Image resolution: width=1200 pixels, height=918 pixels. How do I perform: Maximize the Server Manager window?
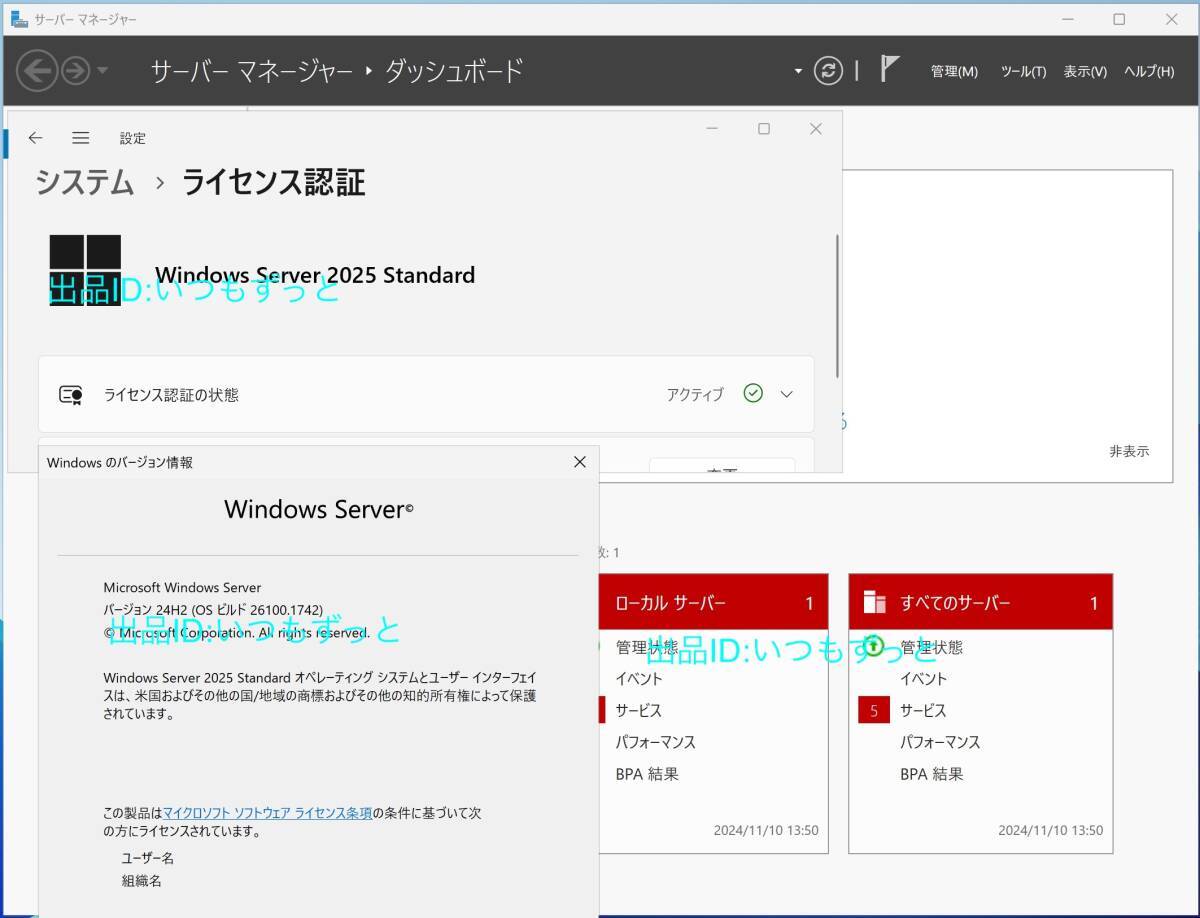[1119, 19]
